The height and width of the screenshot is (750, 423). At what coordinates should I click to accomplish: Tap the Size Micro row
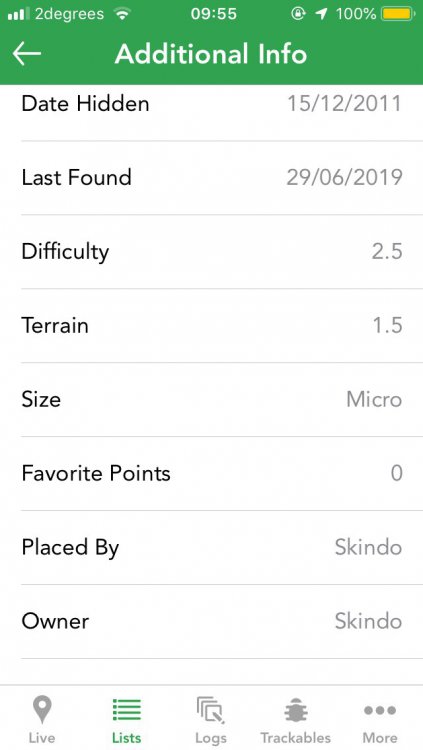212,399
